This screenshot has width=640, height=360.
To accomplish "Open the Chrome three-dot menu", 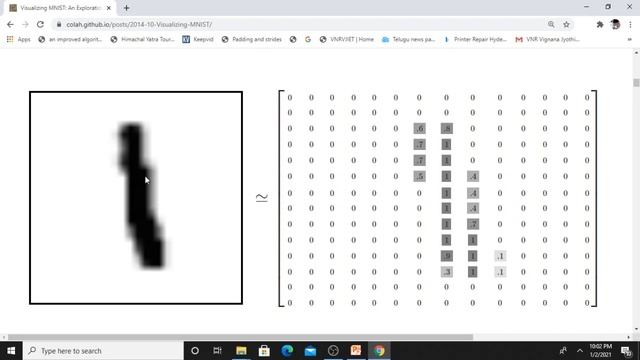I will click(630, 24).
